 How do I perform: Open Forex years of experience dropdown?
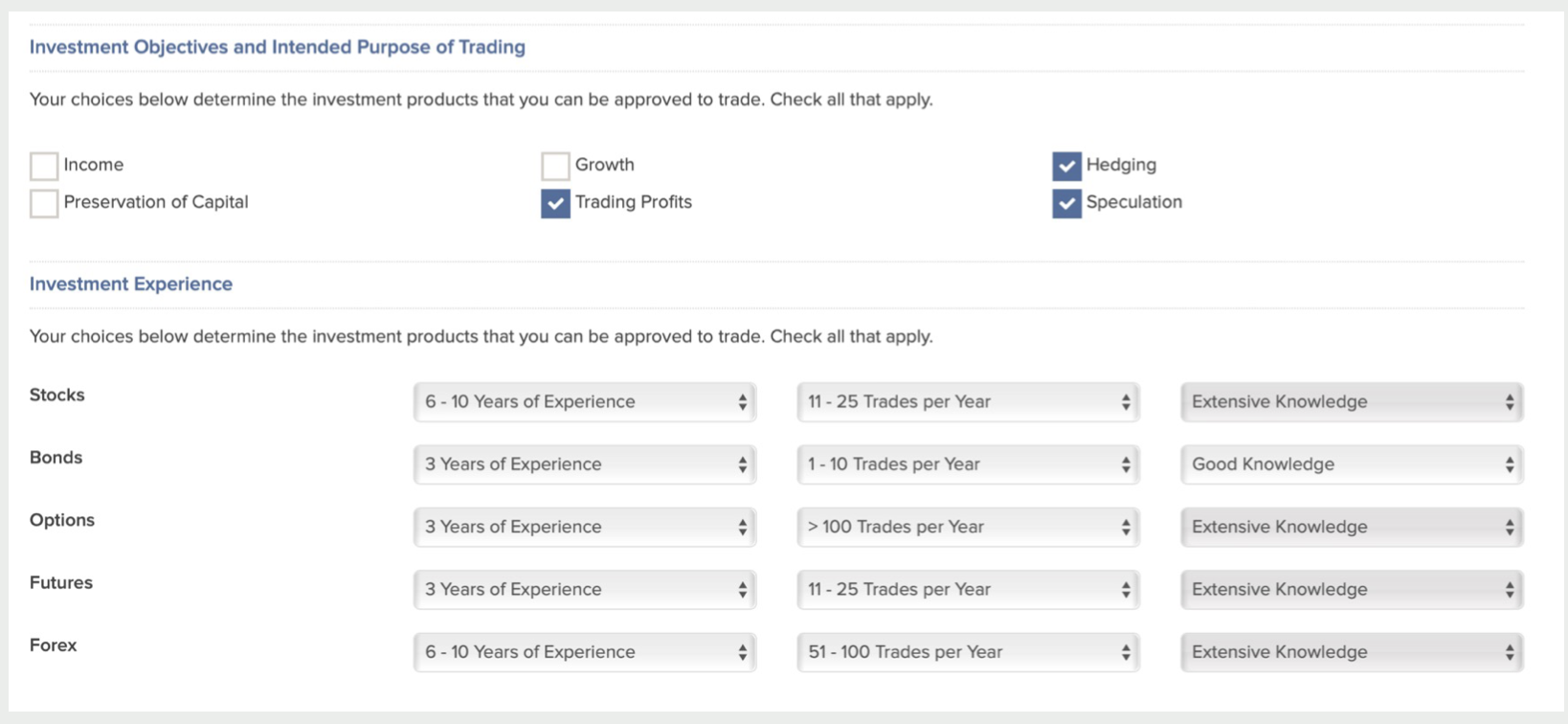pyautogui.click(x=585, y=652)
